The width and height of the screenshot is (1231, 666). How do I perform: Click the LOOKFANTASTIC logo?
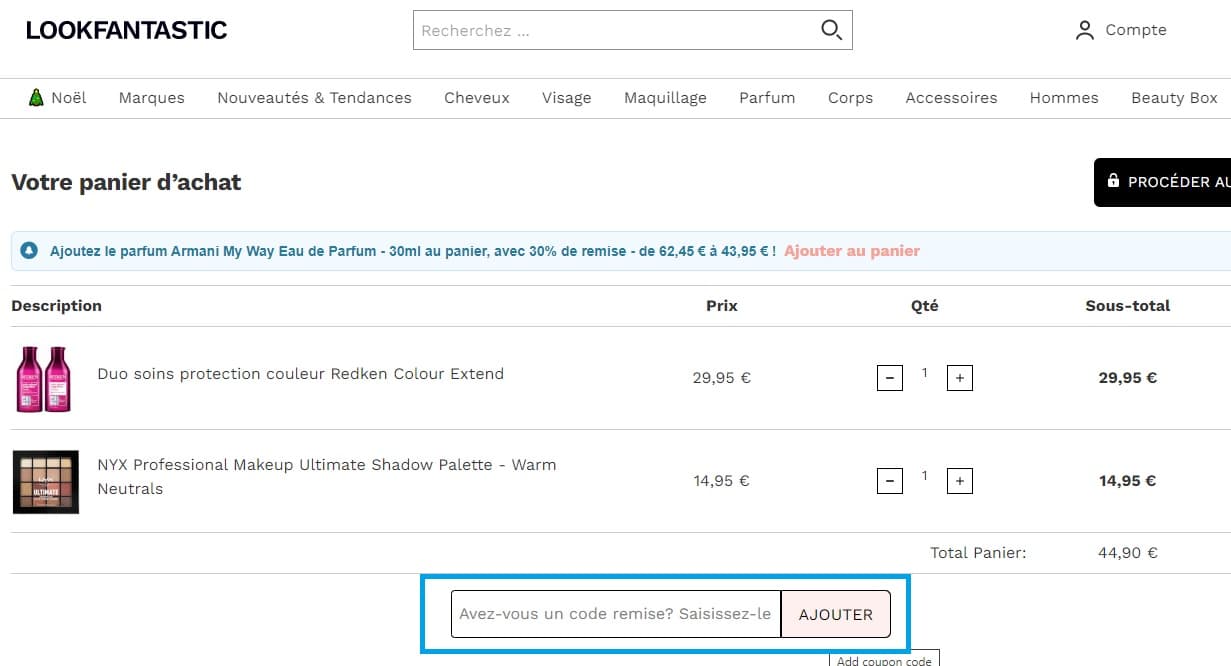click(x=125, y=29)
